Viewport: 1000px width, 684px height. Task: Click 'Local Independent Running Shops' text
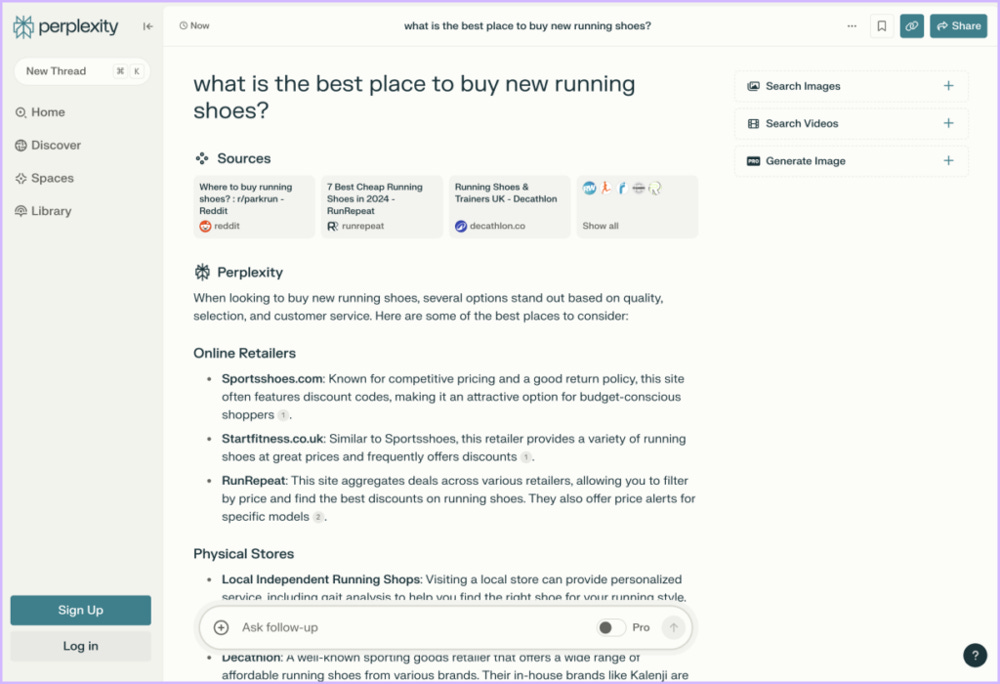coord(321,579)
